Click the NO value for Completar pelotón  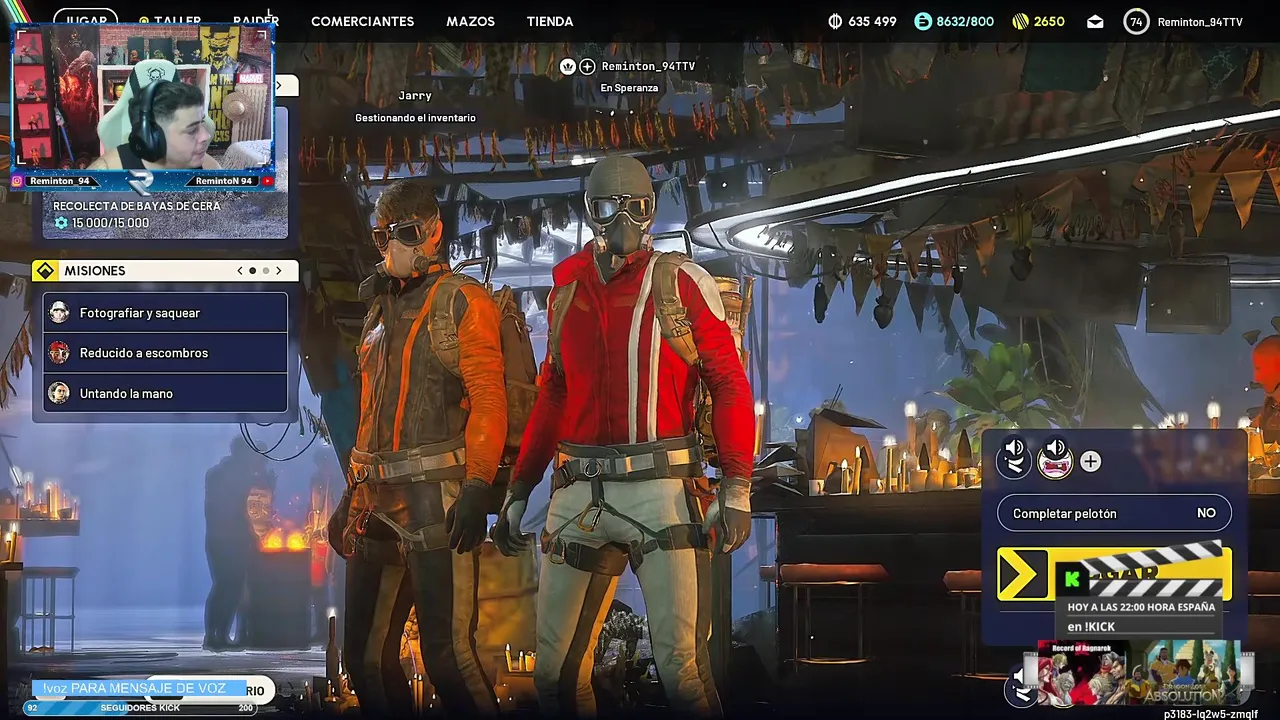[1206, 513]
